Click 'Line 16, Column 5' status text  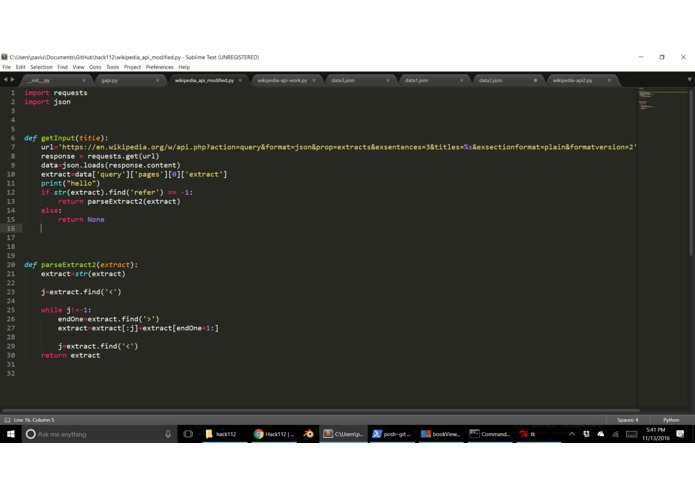34,420
